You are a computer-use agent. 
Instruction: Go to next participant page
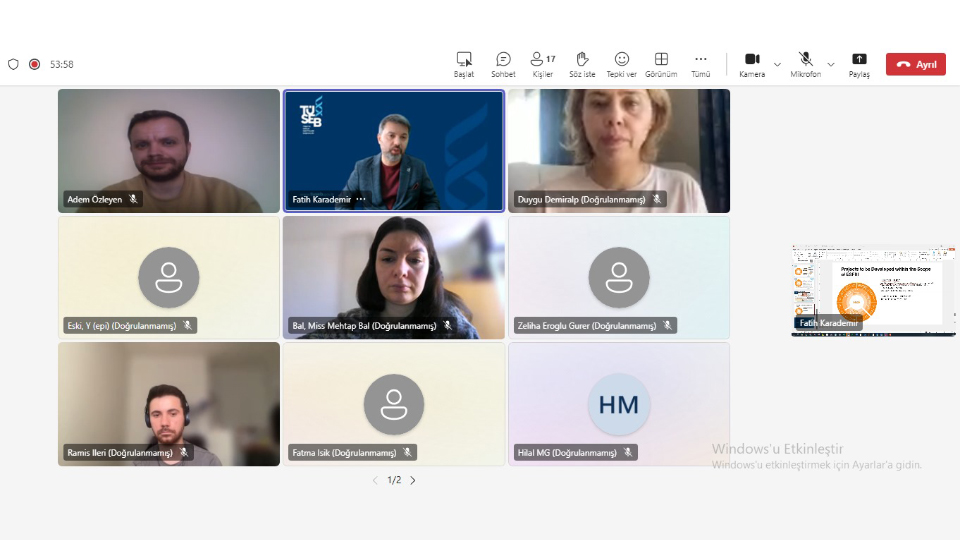click(x=413, y=480)
